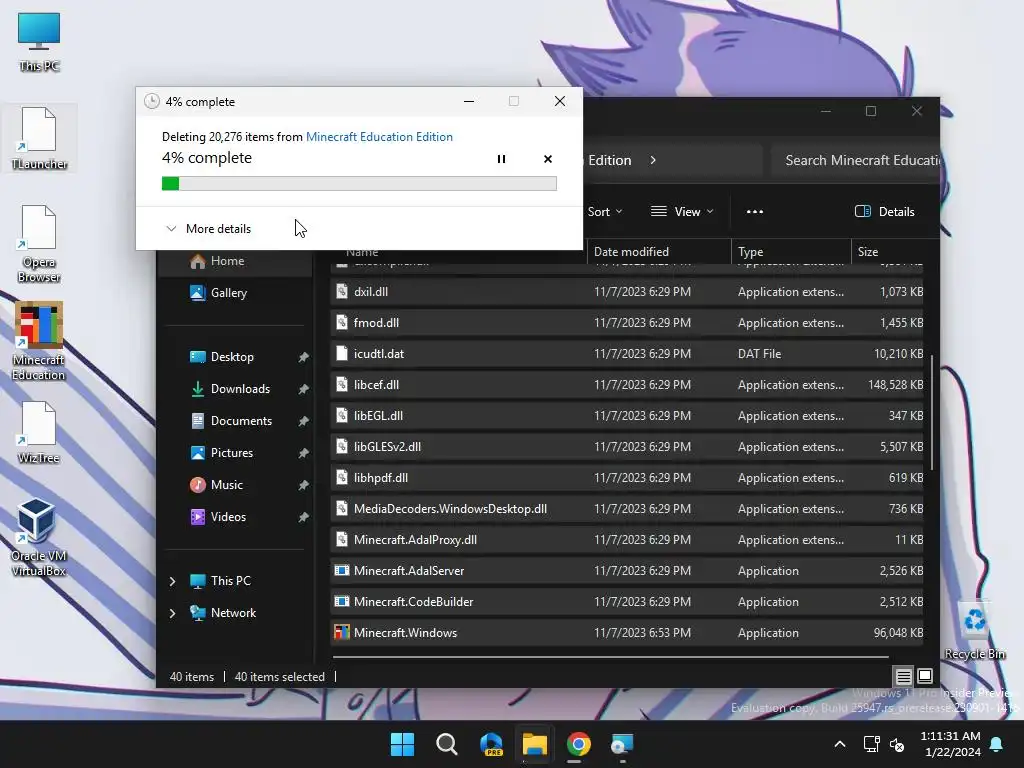1024x768 pixels.
Task: Open the Sort dropdown
Action: [x=605, y=212]
